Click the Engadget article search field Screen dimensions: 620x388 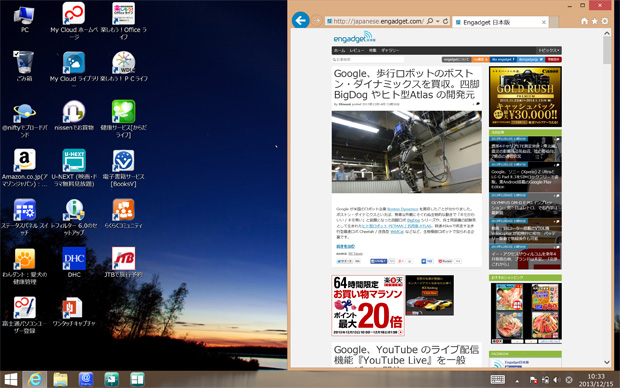368,59
